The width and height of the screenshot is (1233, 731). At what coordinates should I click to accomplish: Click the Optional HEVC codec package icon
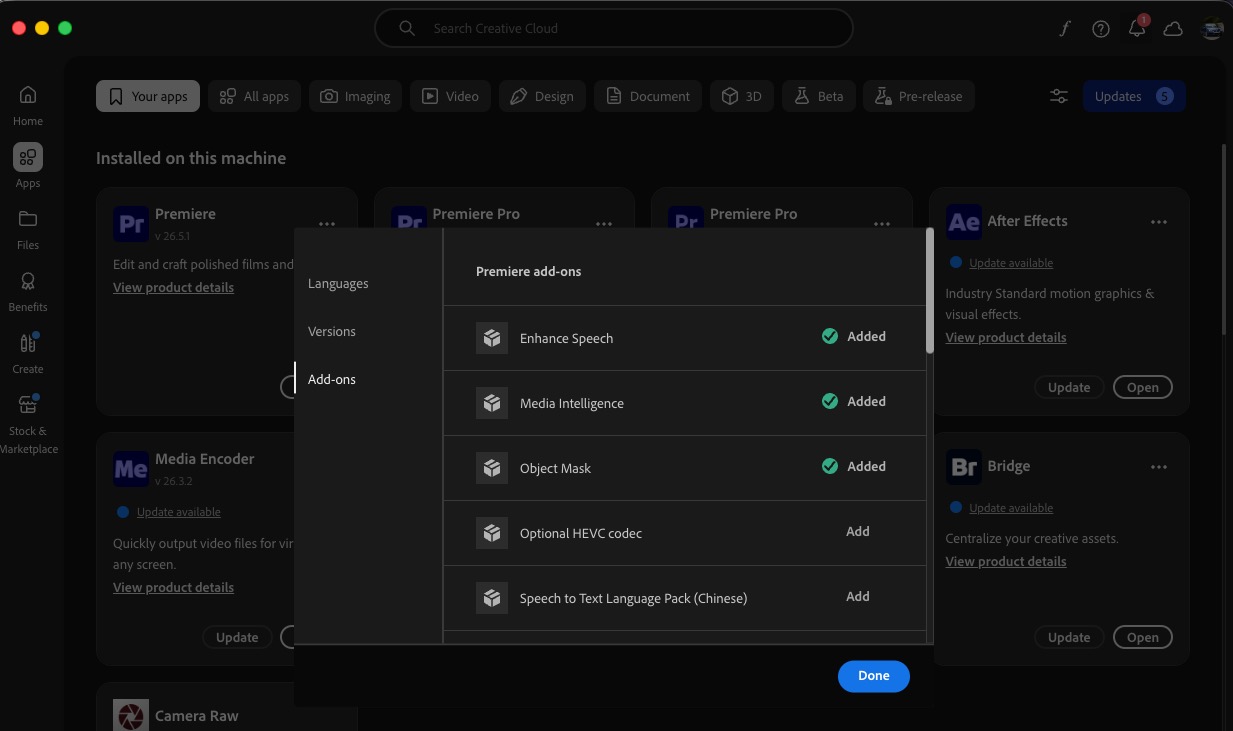pyautogui.click(x=492, y=533)
